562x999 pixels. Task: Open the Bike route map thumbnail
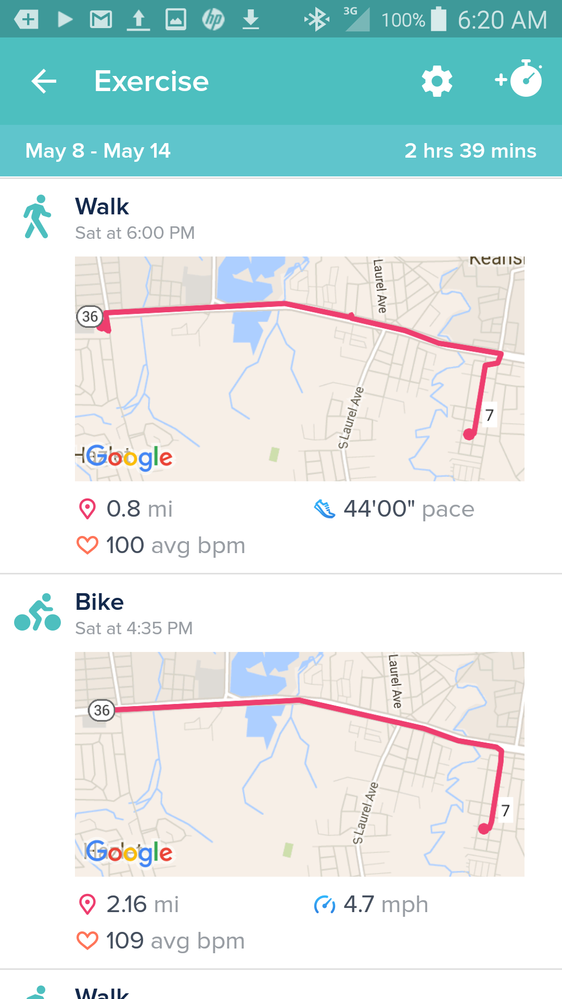[299, 764]
